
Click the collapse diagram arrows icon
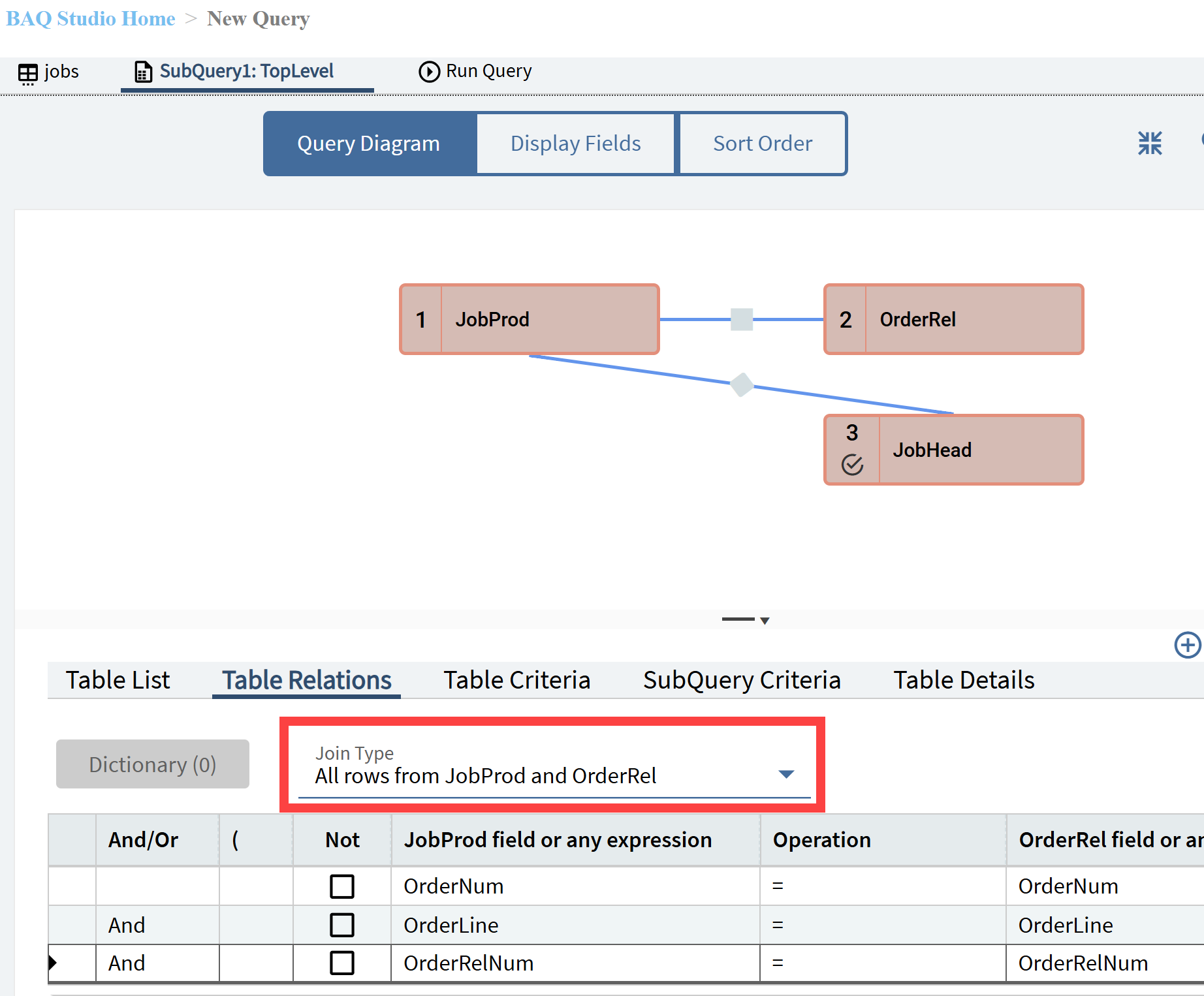pyautogui.click(x=1150, y=143)
